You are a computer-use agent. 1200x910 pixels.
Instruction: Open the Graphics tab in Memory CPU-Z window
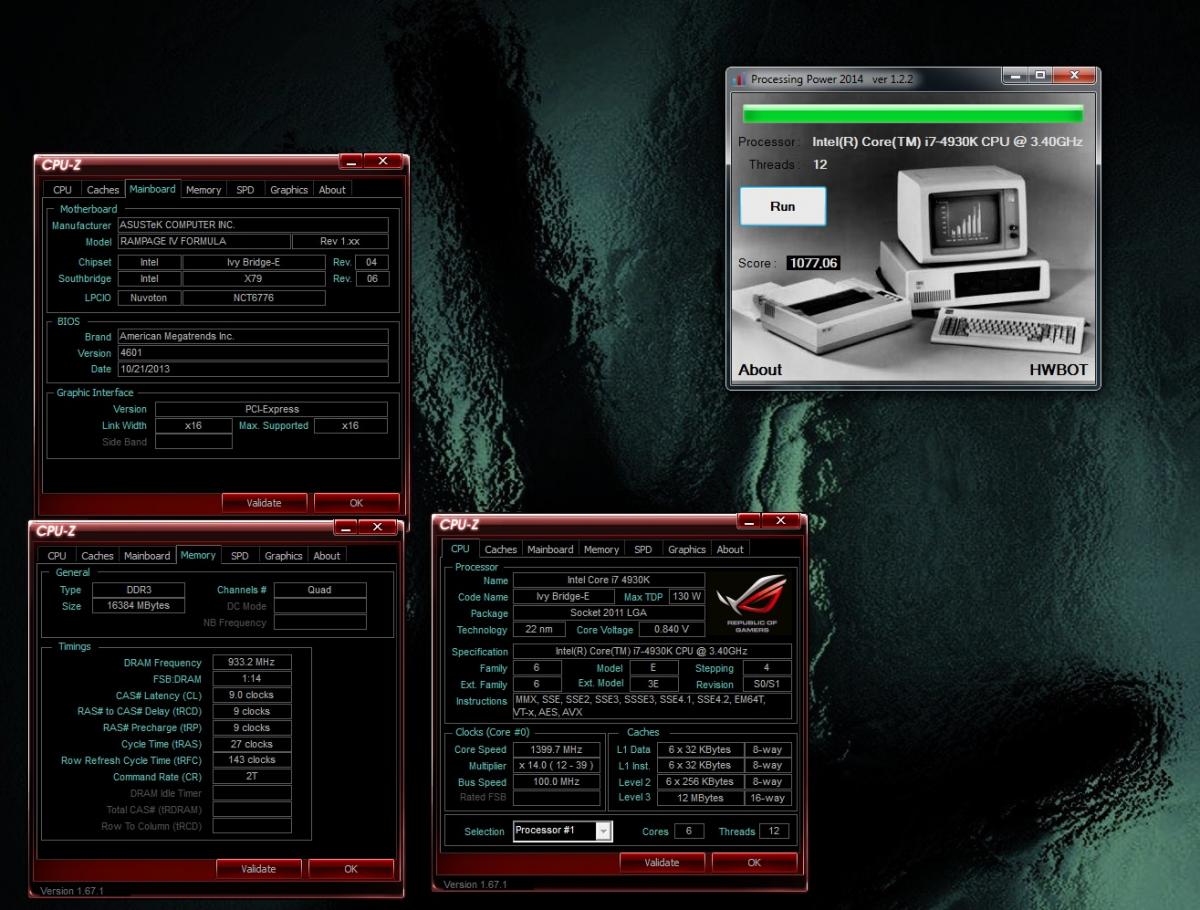(283, 555)
